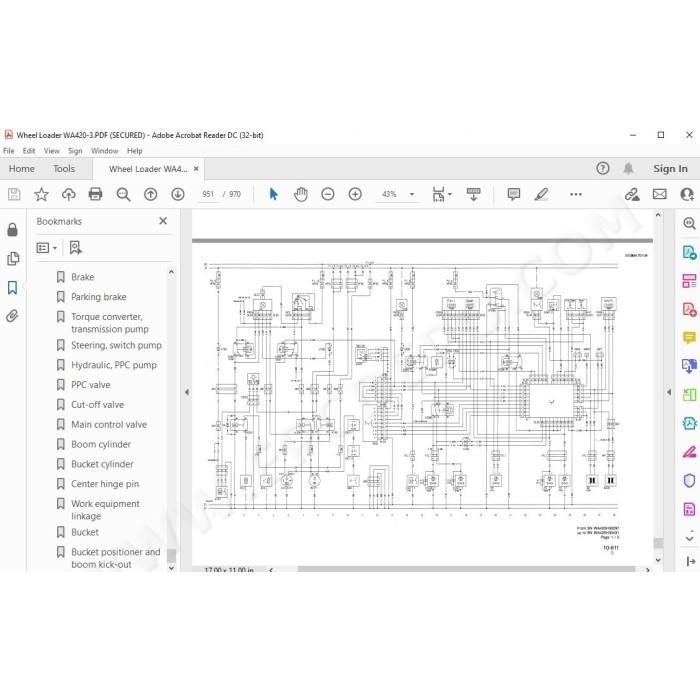This screenshot has height=700, width=700.
Task: Go to previous page arrow
Action: point(150,194)
